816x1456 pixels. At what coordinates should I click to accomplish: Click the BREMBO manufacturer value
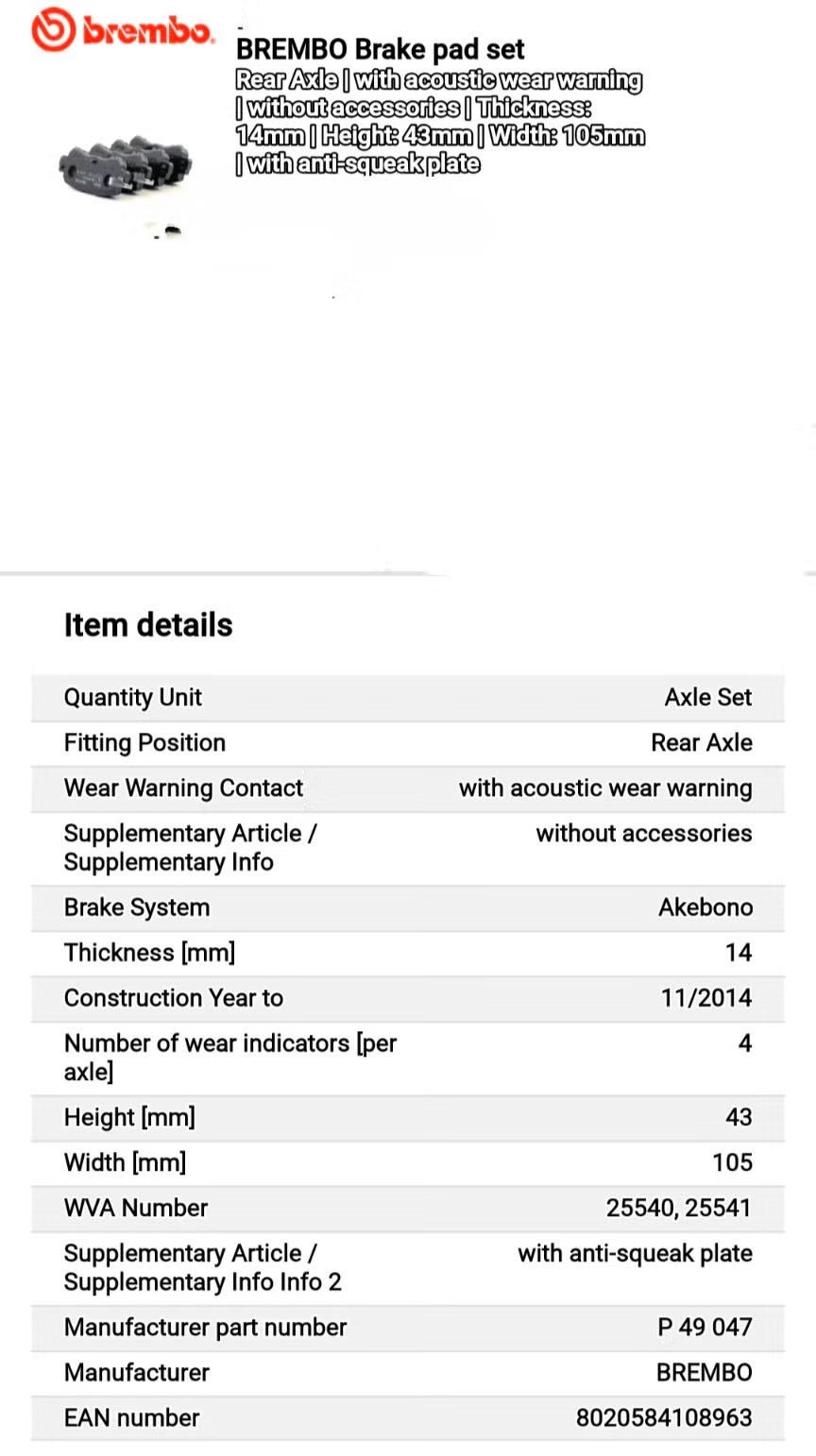[x=704, y=1373]
